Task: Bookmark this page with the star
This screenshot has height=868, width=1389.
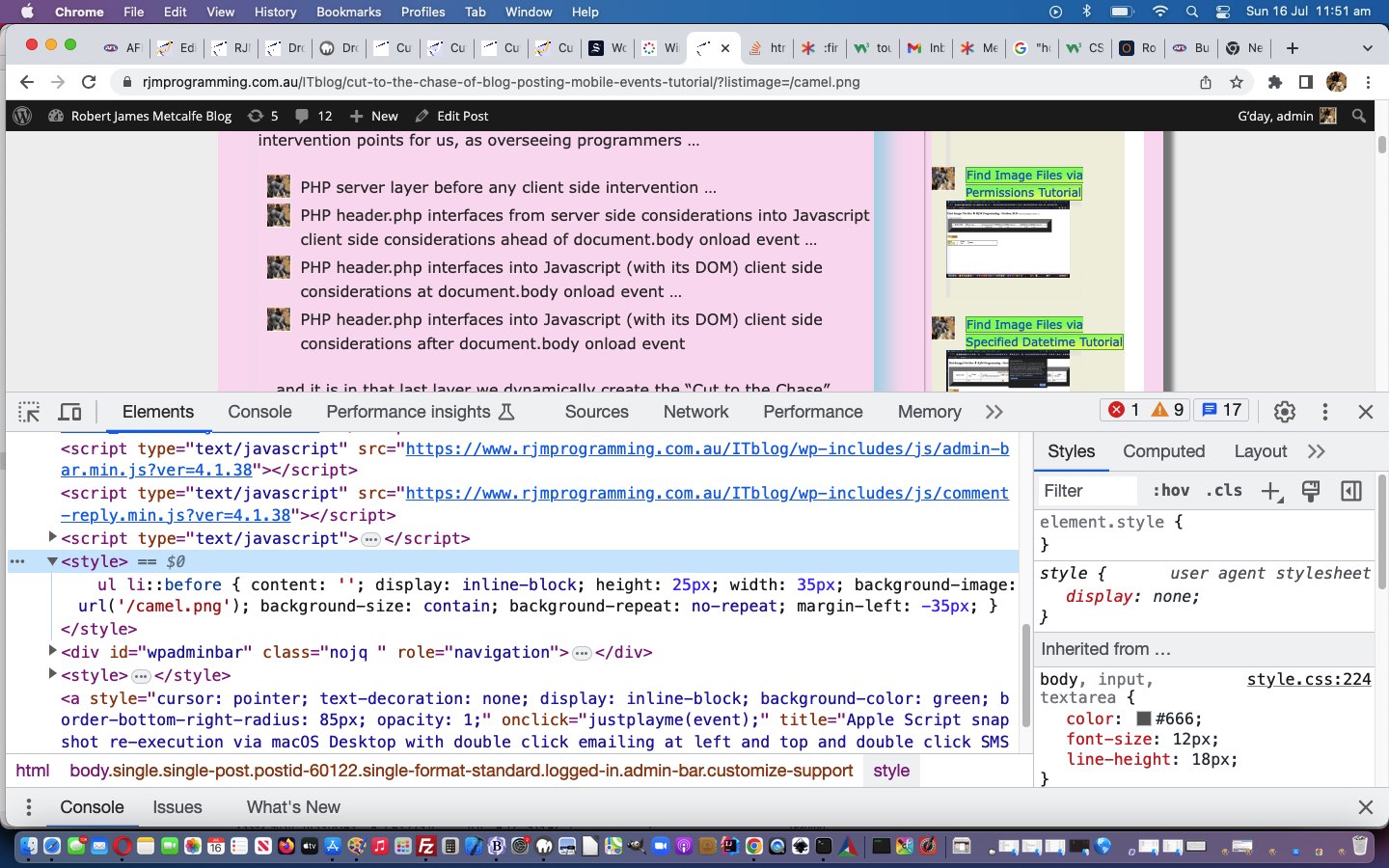Action: (1237, 82)
